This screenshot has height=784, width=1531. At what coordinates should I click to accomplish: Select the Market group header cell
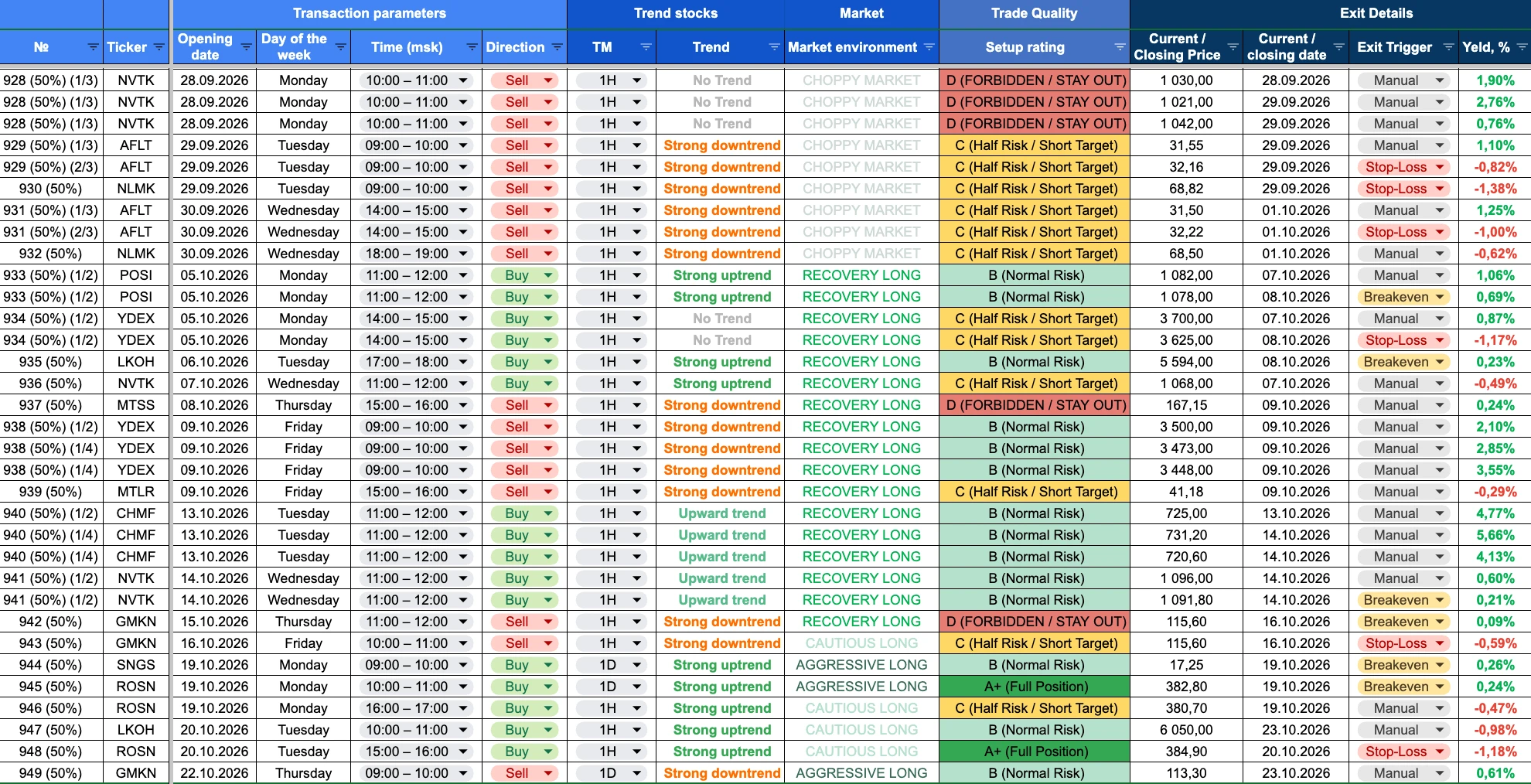861,14
